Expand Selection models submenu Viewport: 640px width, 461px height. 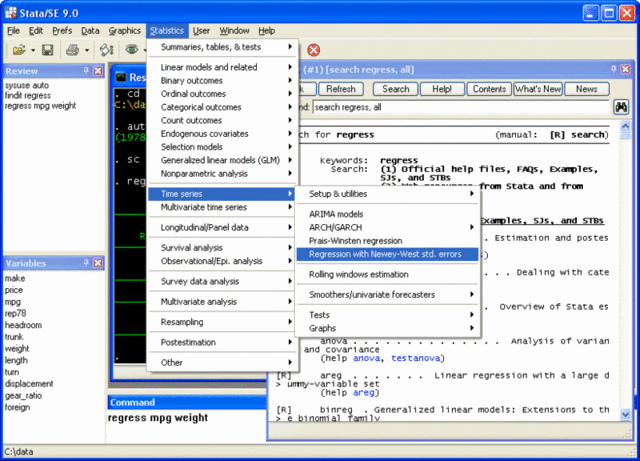pyautogui.click(x=222, y=147)
